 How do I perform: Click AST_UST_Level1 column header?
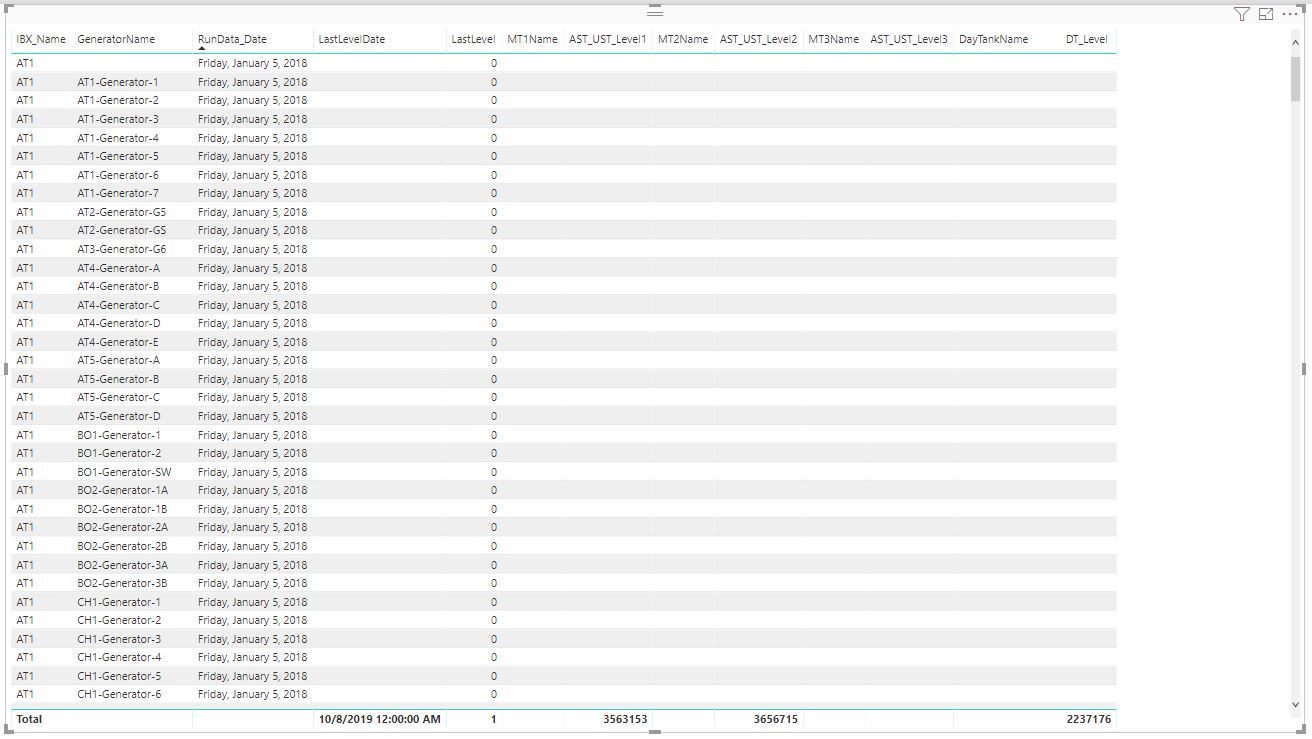(x=608, y=39)
